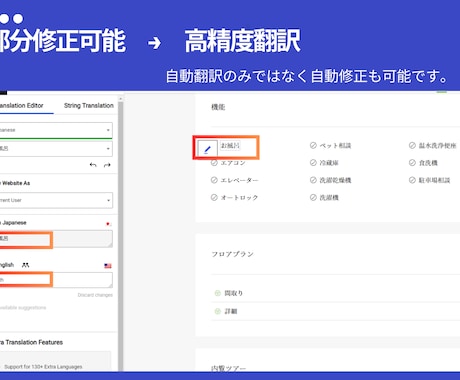Click the Japanese source text field
This screenshot has width=460, height=380.
55,239
